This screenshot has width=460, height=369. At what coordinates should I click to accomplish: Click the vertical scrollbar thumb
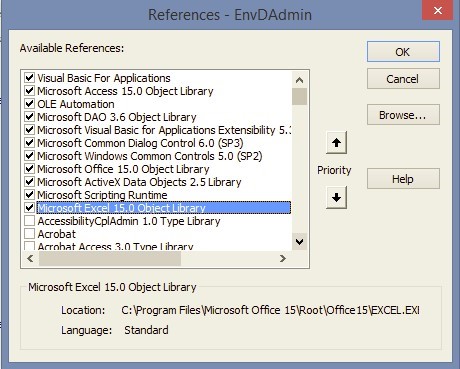coord(299,96)
